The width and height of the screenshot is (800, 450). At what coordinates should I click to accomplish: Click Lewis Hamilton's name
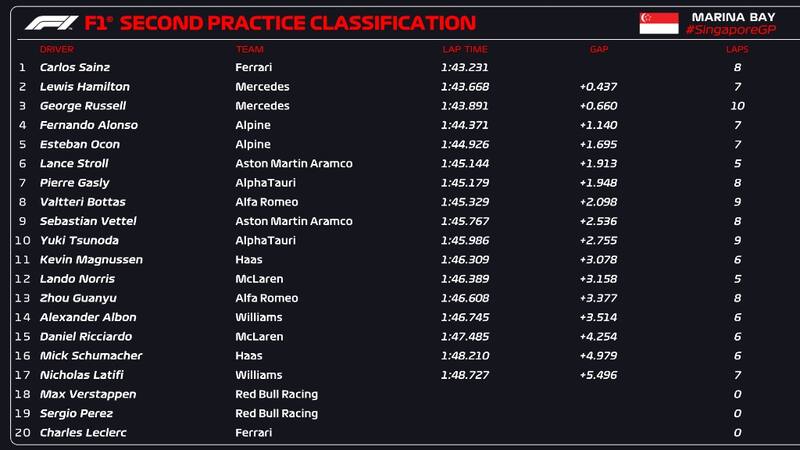click(85, 87)
